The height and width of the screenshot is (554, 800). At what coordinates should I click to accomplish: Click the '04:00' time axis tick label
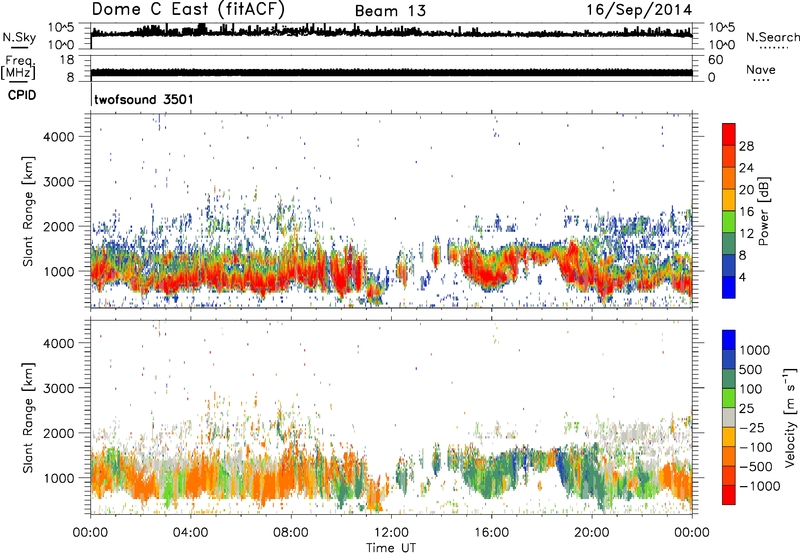click(191, 533)
